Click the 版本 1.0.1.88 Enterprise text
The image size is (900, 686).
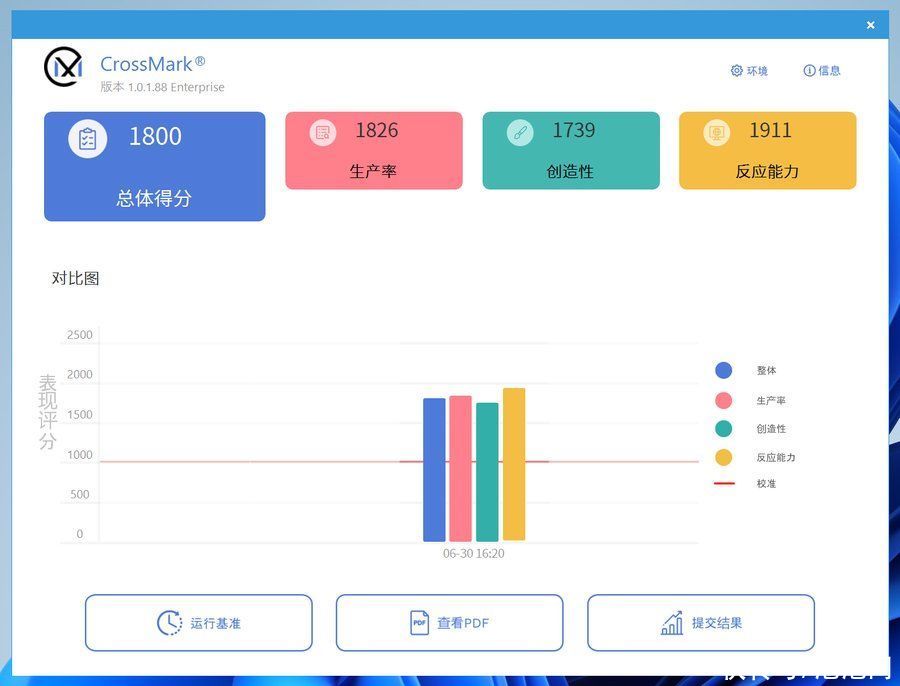pos(162,87)
